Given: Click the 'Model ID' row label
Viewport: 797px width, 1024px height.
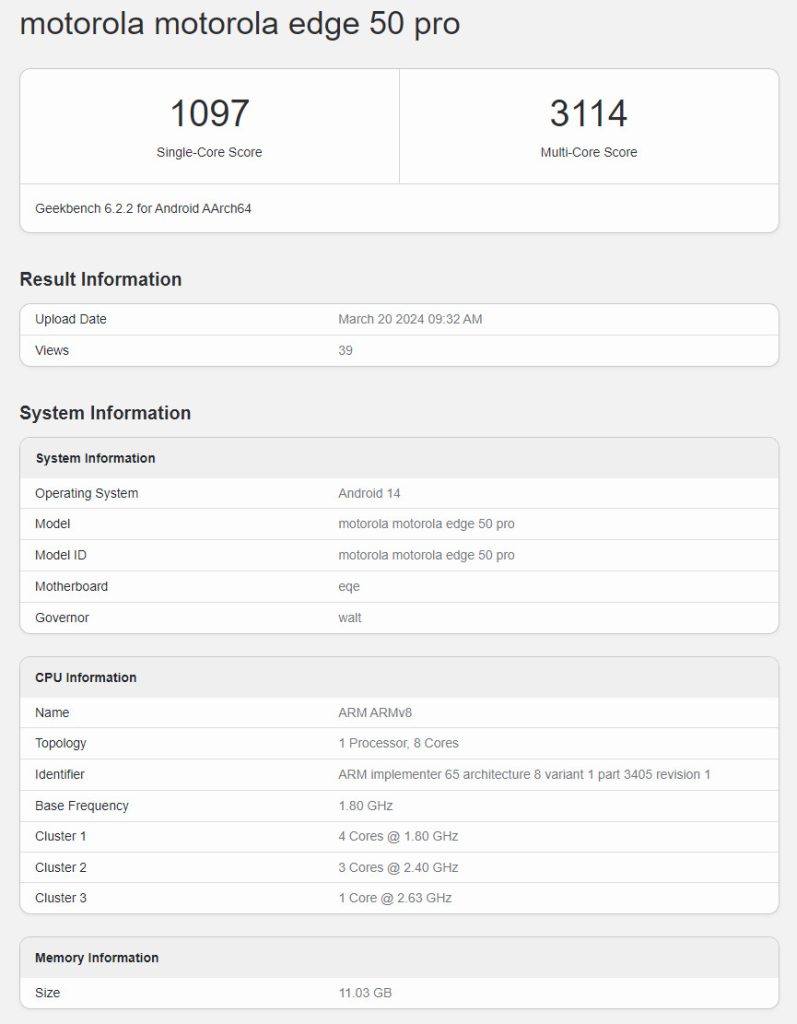Looking at the screenshot, I should (61, 555).
